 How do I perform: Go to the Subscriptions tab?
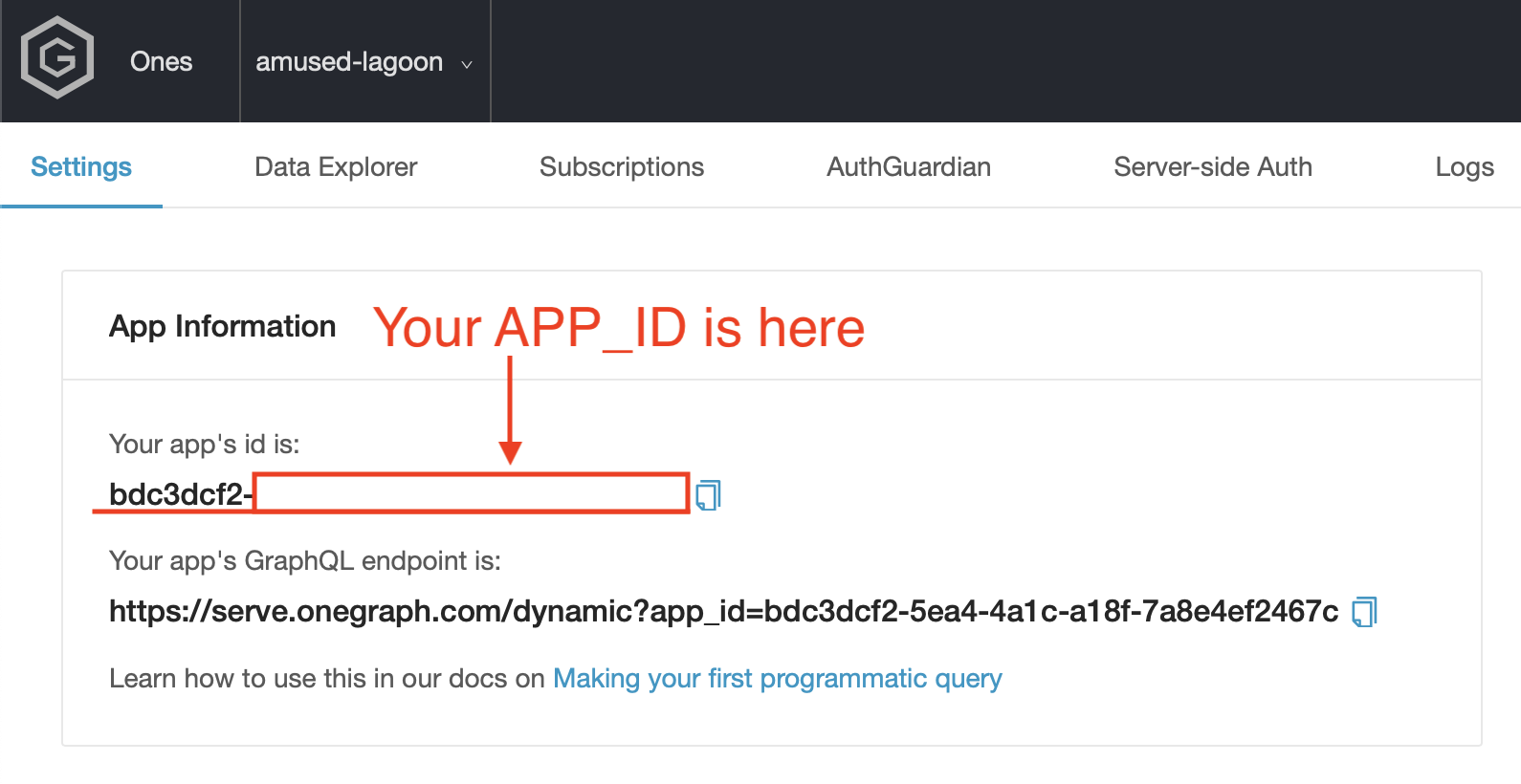pyautogui.click(x=622, y=166)
